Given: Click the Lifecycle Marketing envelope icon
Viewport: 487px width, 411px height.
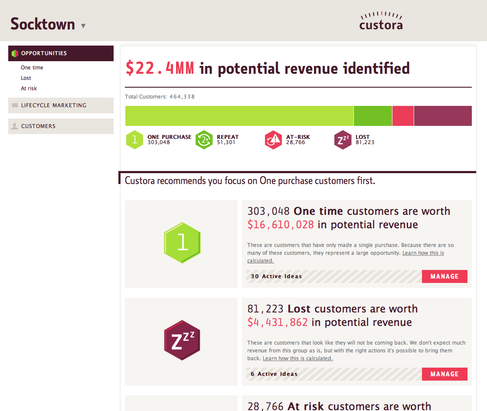Looking at the screenshot, I should click(x=15, y=105).
